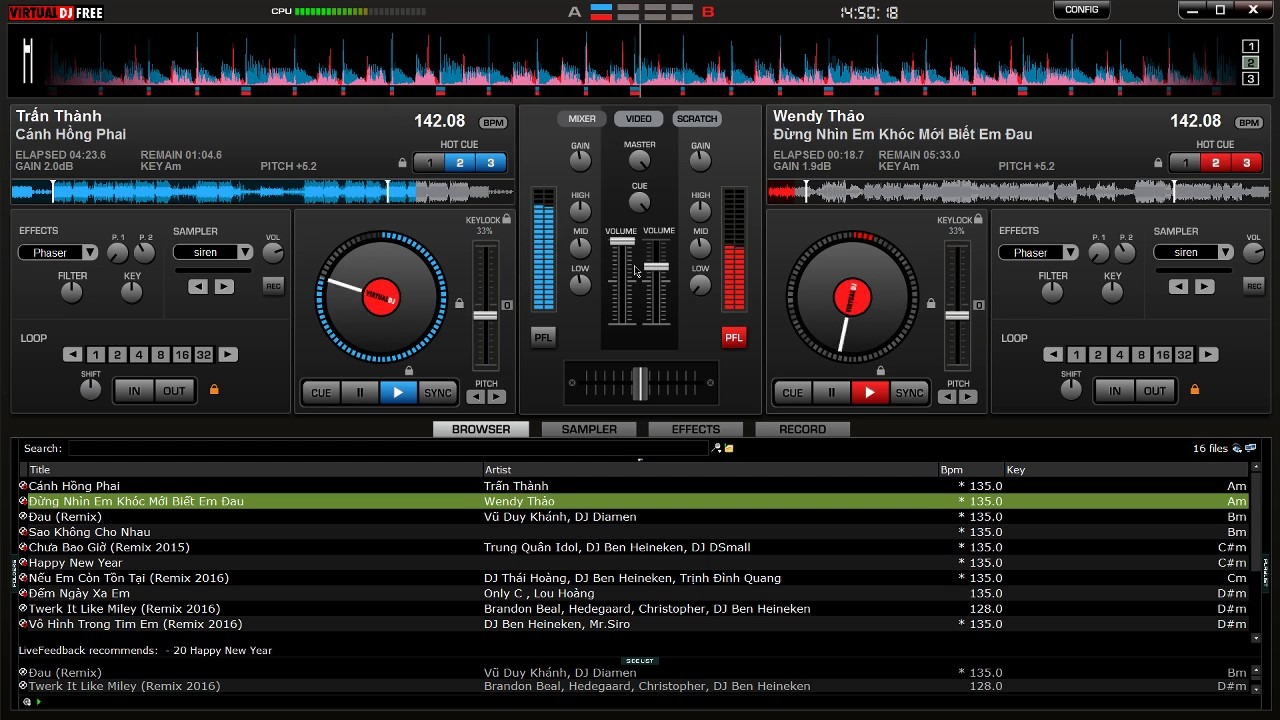This screenshot has height=720, width=1280.
Task: Open the RECORD tab
Action: pos(802,429)
